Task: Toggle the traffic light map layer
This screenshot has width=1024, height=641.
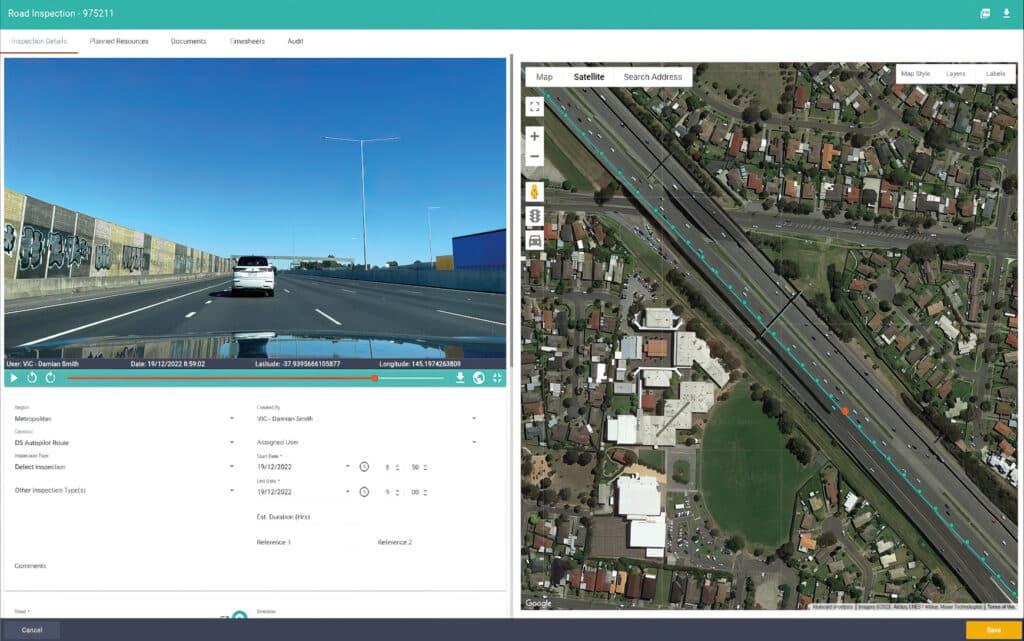Action: [x=534, y=216]
